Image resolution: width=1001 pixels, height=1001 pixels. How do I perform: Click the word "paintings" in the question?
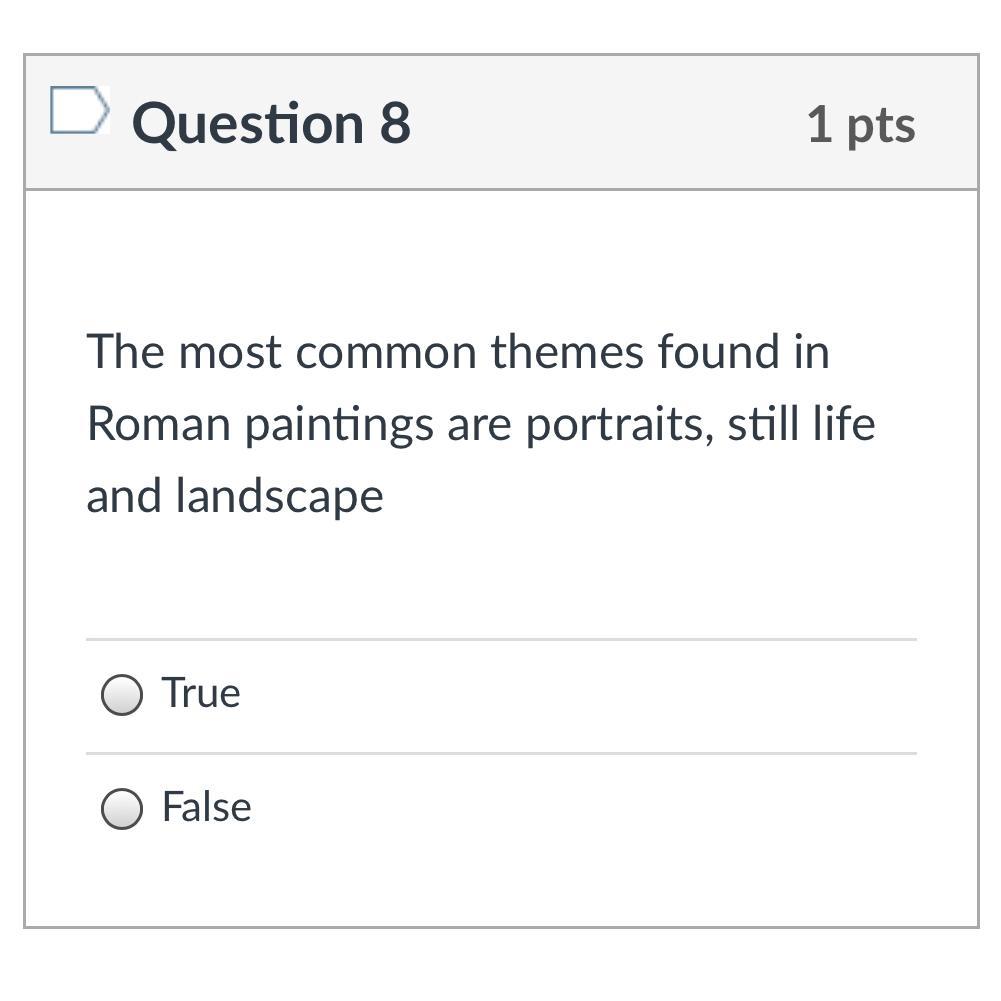(x=340, y=424)
